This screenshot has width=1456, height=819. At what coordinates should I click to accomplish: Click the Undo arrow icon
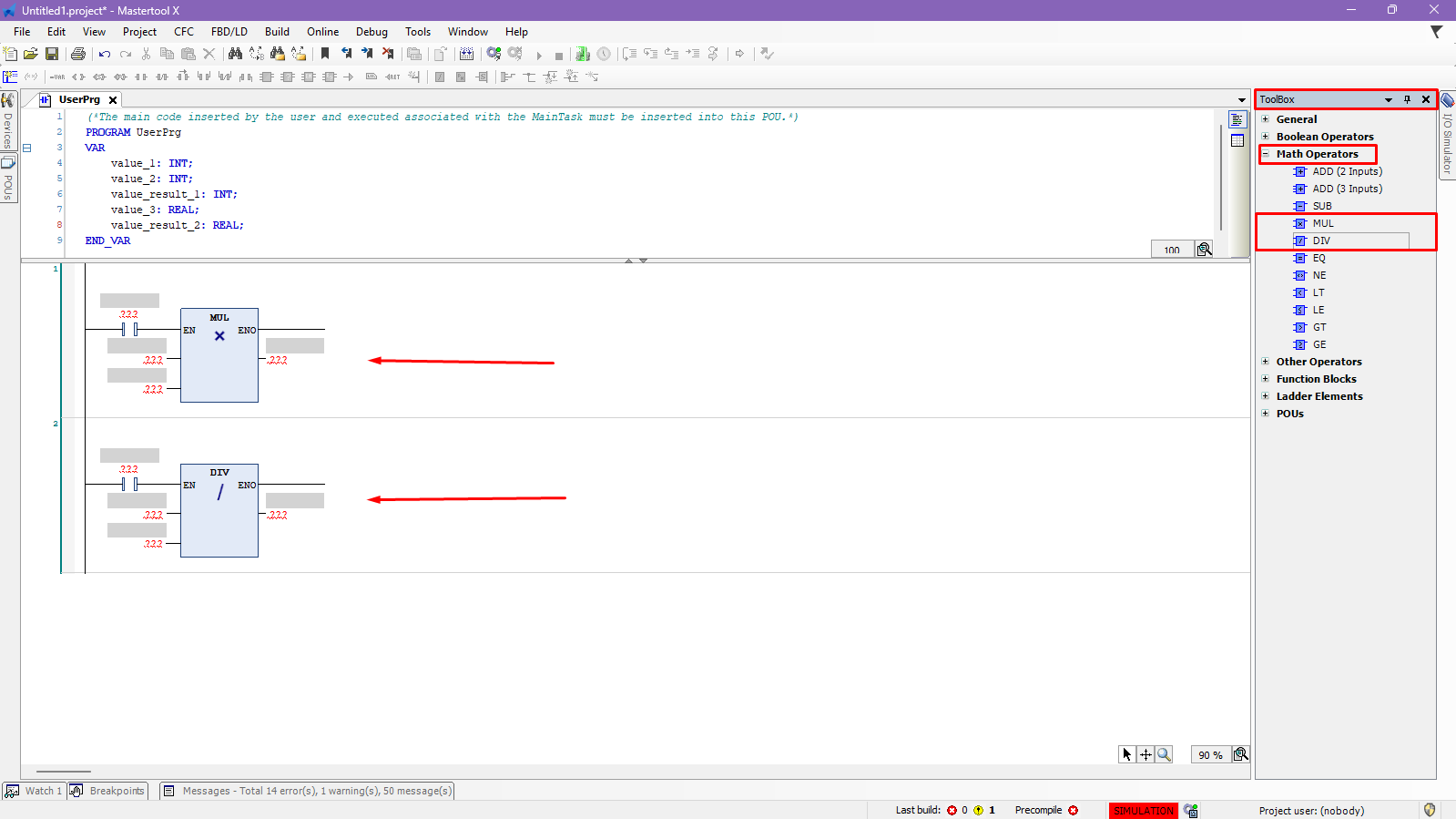[x=105, y=54]
